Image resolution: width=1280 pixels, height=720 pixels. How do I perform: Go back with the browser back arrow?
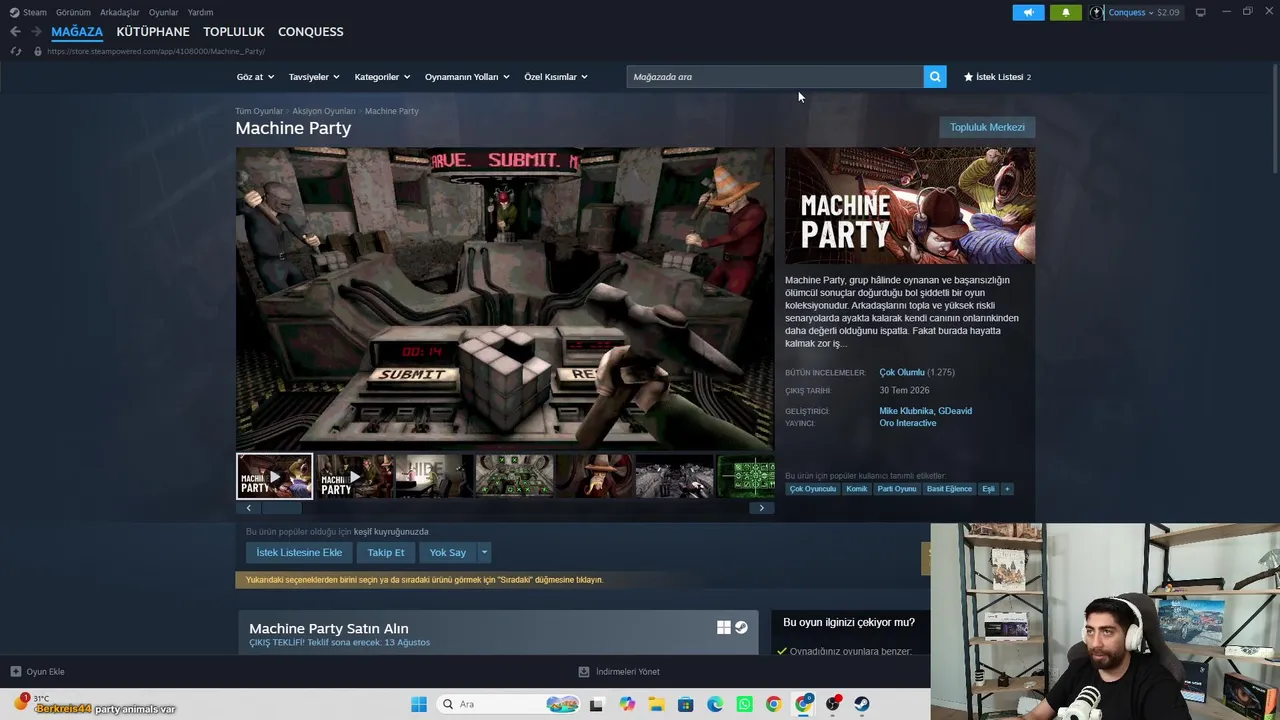tap(15, 32)
